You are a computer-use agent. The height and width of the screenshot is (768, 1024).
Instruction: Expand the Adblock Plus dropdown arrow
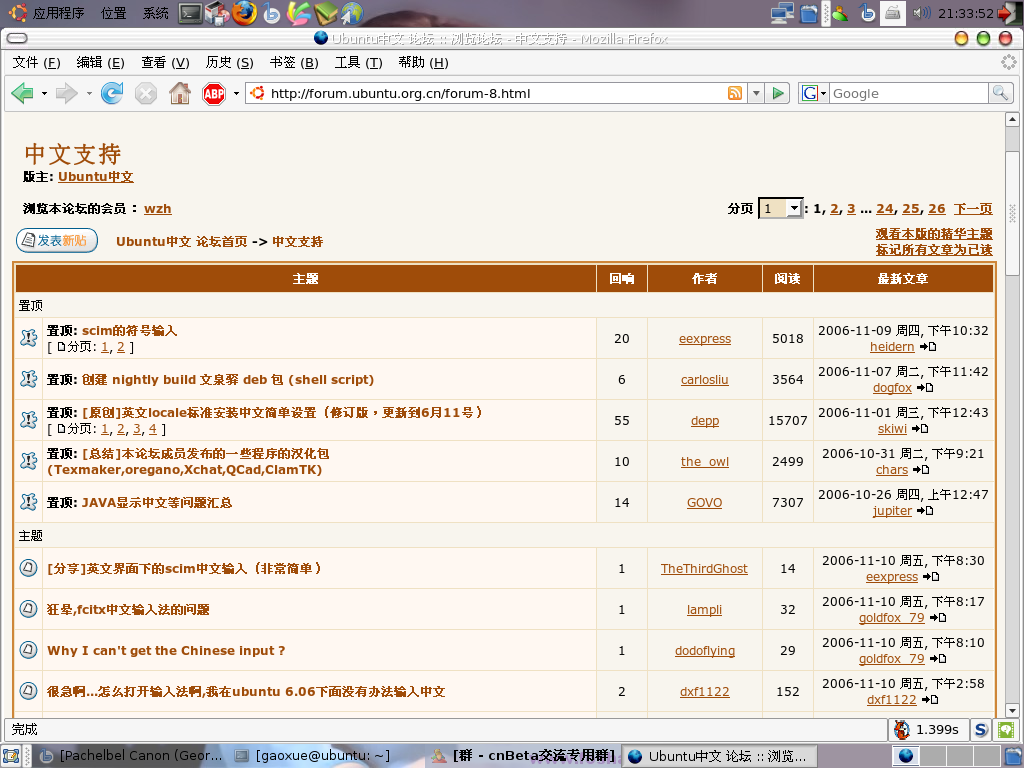[x=236, y=93]
